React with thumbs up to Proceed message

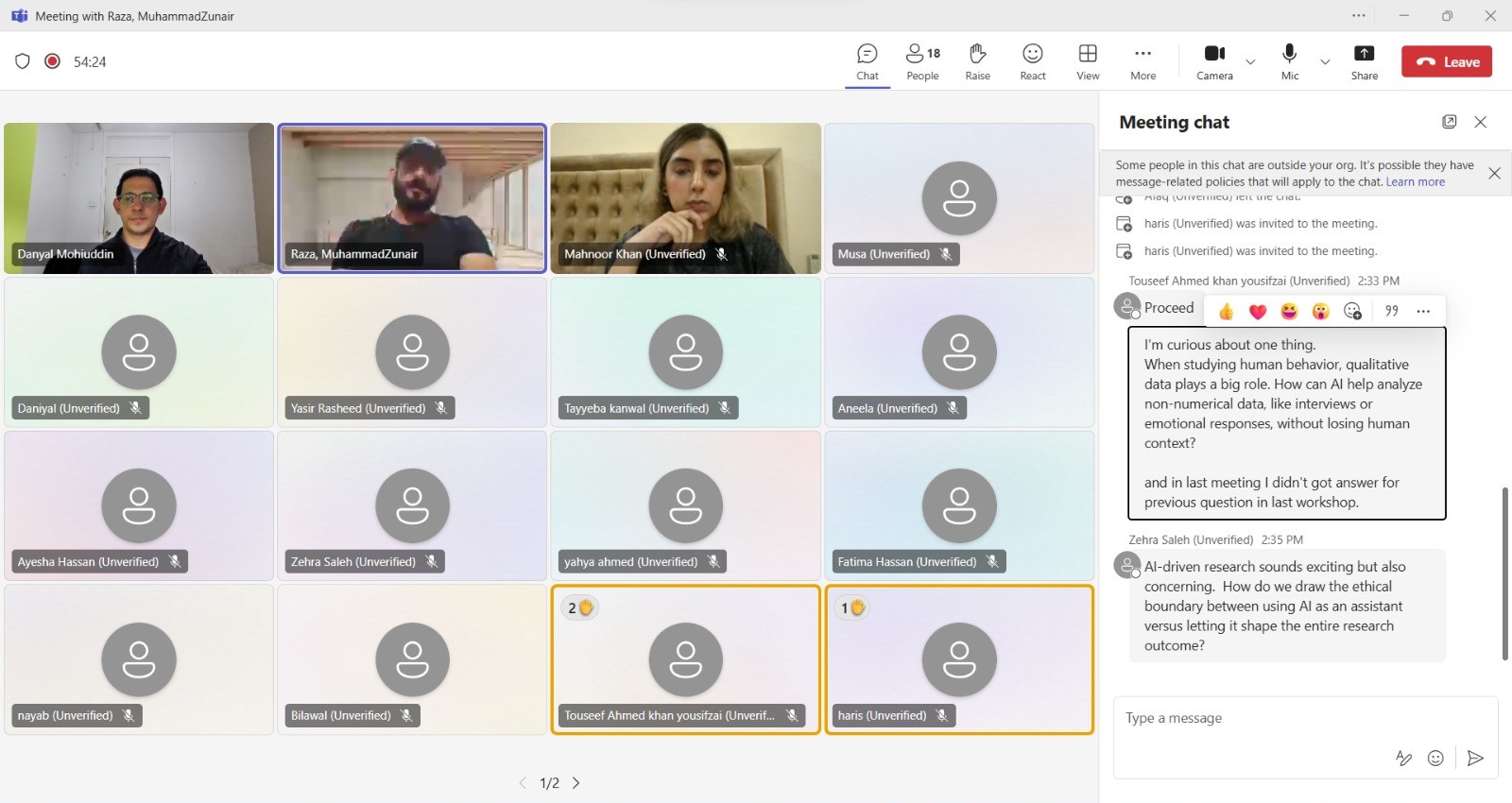(1227, 311)
